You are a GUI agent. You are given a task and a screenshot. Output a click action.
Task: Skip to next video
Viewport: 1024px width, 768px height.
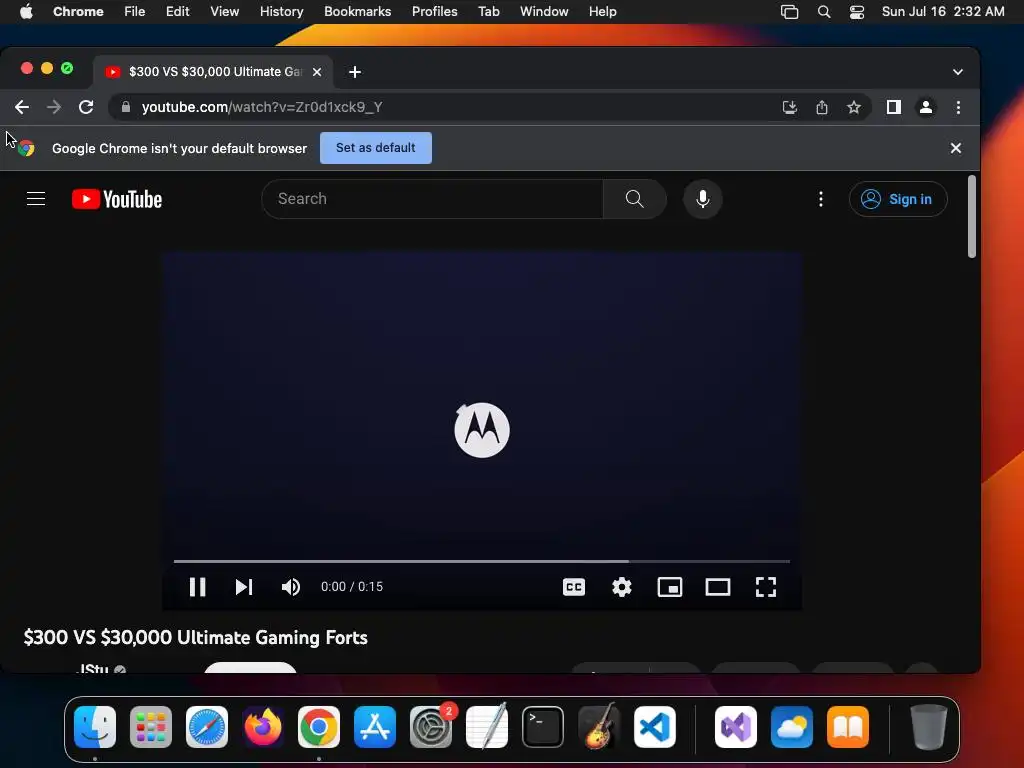(x=244, y=587)
